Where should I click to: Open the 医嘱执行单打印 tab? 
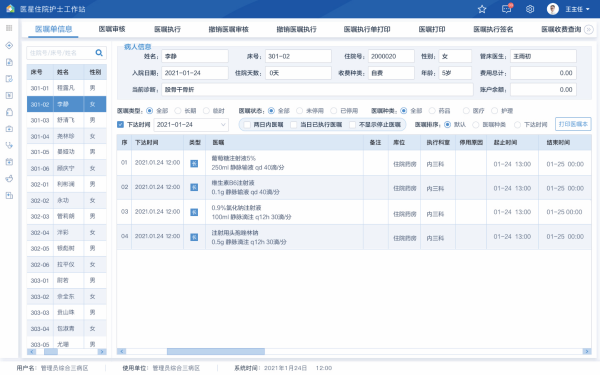[367, 29]
